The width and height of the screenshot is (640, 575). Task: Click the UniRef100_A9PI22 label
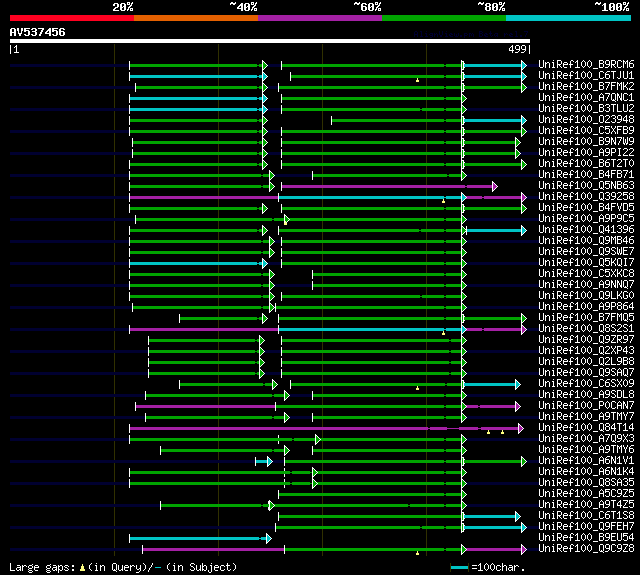pos(586,153)
